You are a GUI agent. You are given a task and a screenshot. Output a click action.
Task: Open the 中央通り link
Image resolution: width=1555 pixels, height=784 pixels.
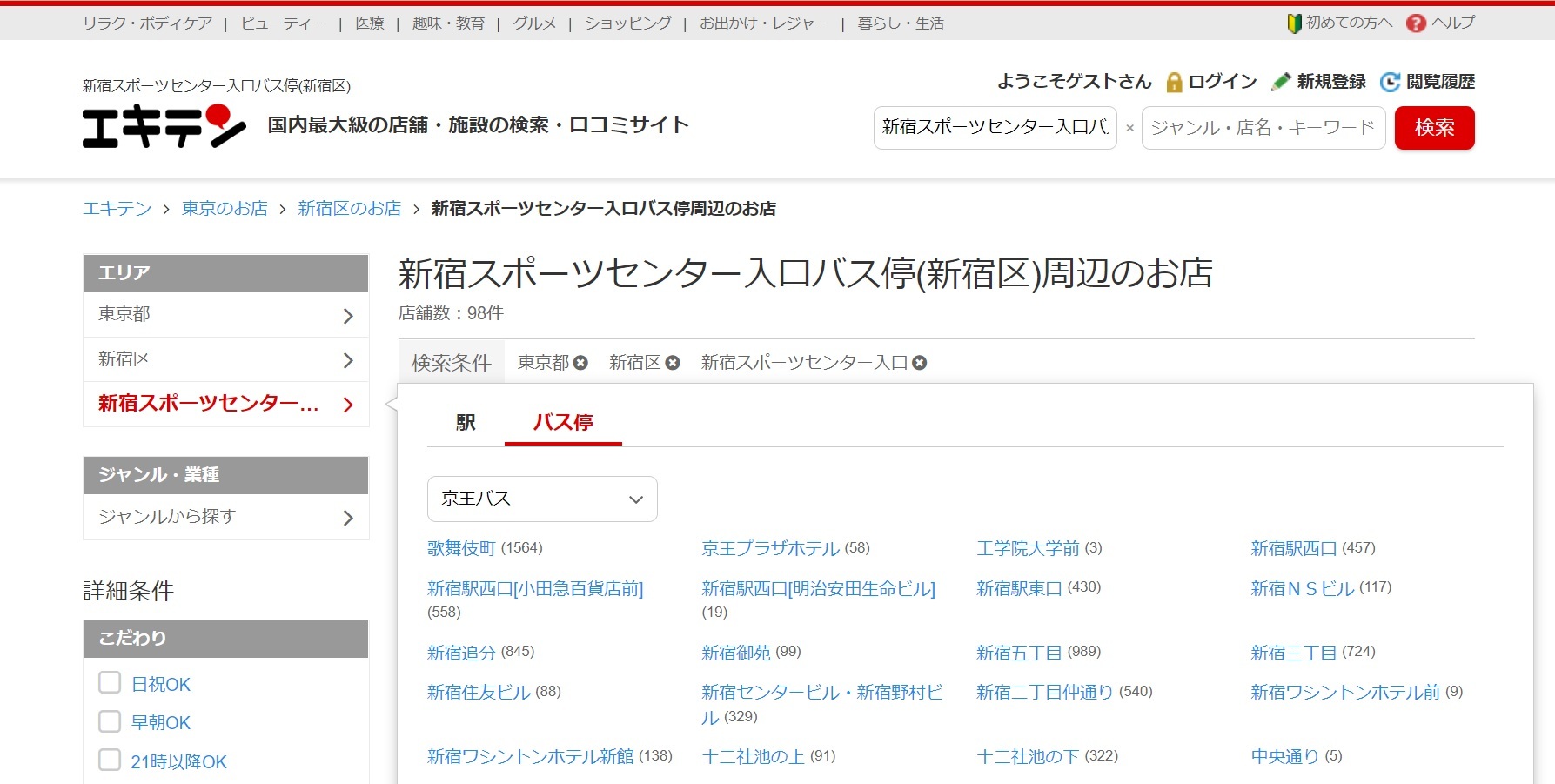click(x=1284, y=757)
